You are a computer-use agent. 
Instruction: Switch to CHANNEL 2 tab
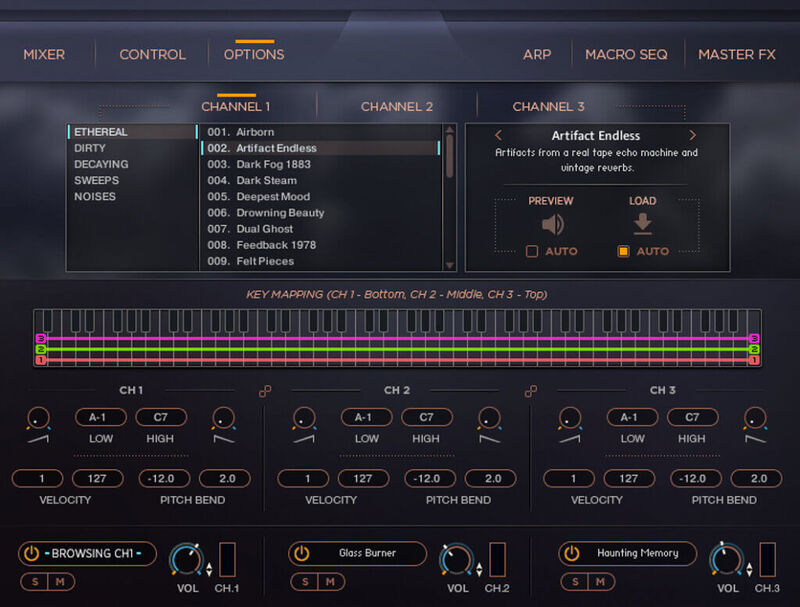coord(397,106)
